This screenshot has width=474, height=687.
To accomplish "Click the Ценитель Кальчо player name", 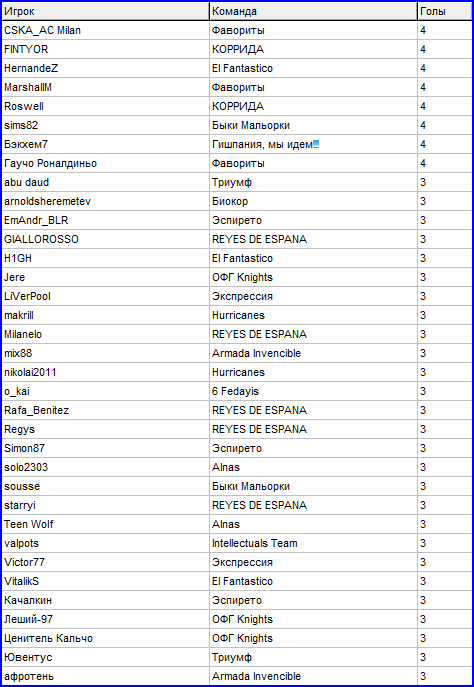I will pos(48,638).
